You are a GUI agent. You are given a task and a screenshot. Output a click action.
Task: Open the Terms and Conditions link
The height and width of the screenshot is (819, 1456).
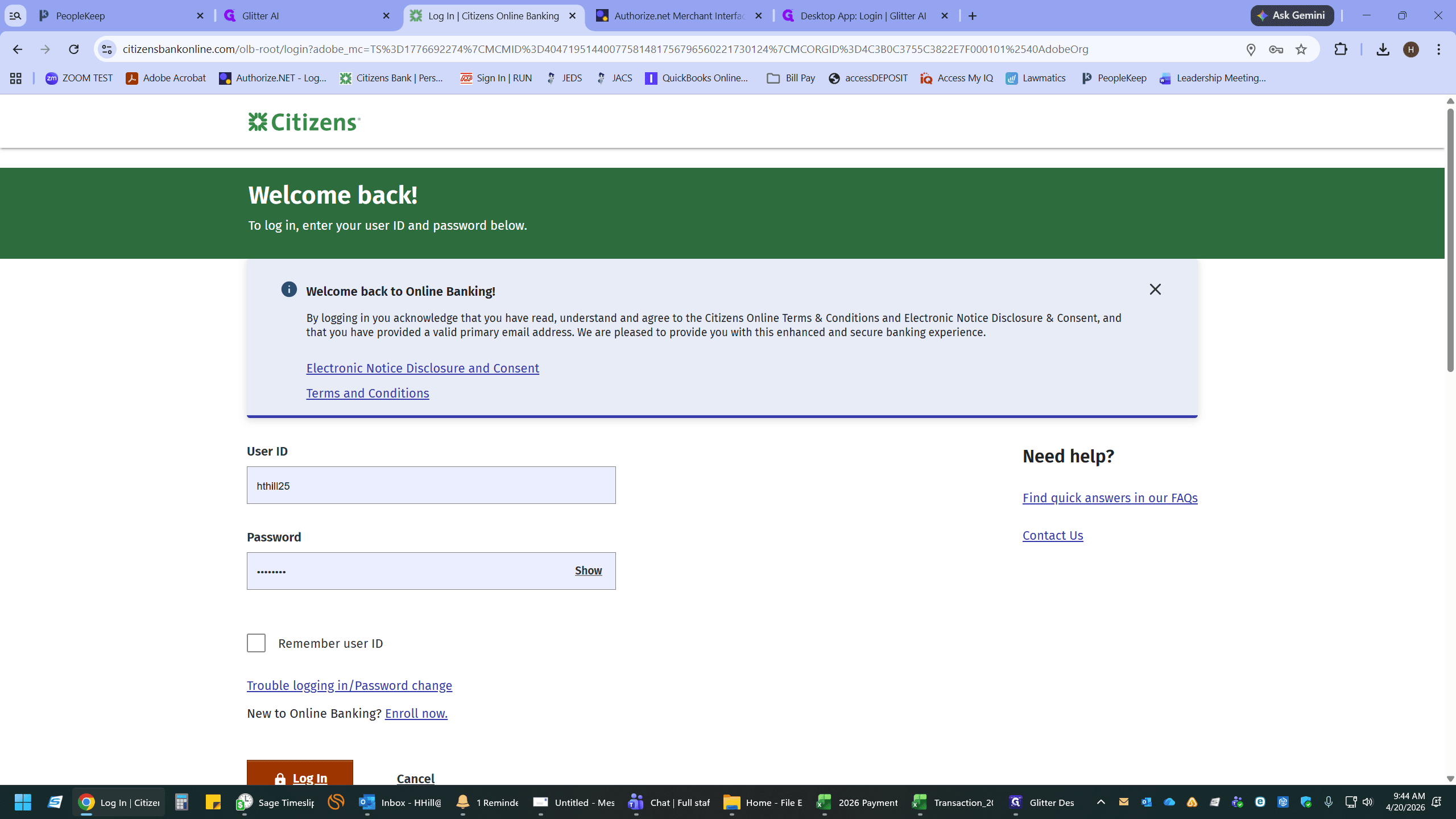[367, 393]
